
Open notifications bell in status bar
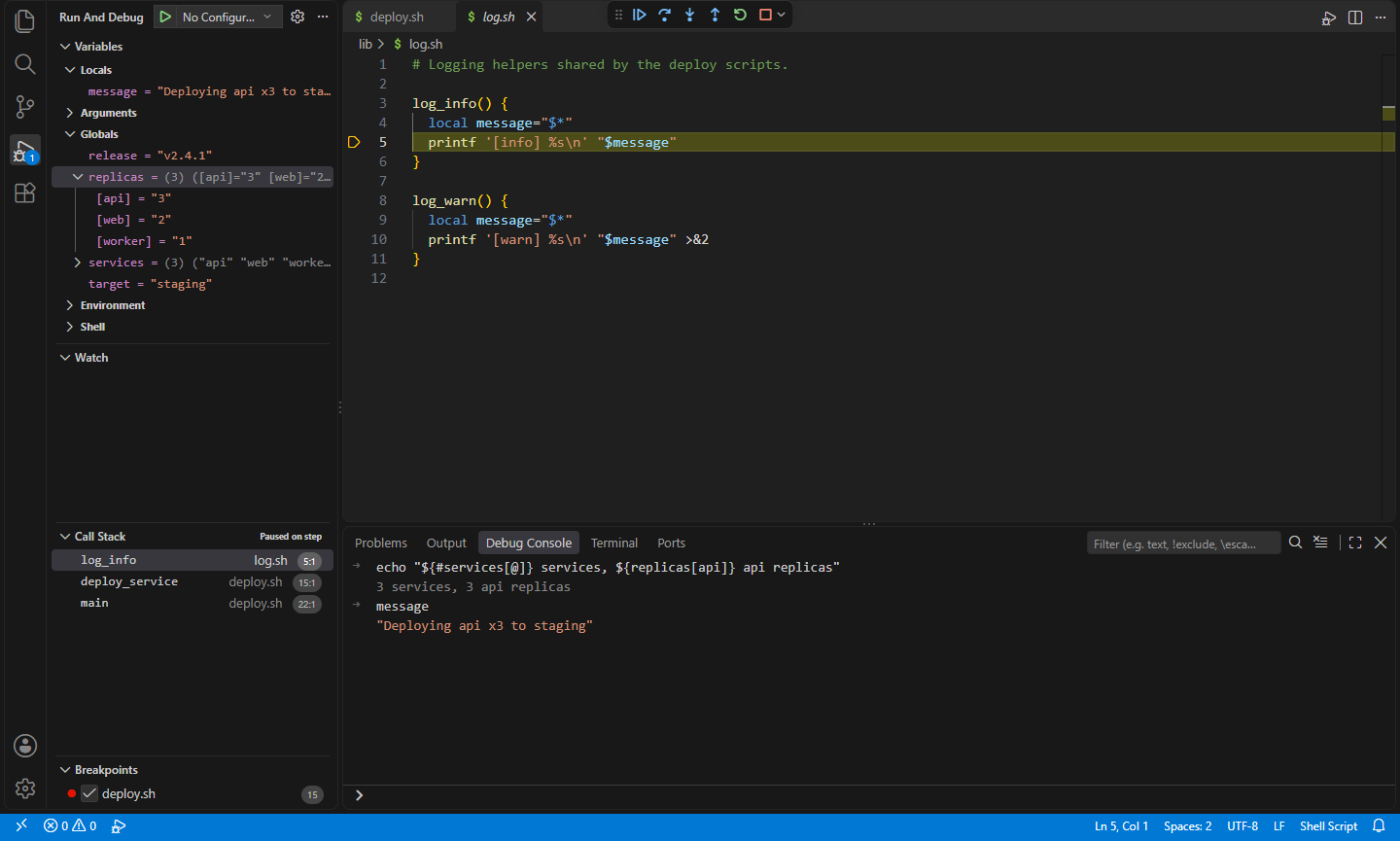pos(1379,826)
